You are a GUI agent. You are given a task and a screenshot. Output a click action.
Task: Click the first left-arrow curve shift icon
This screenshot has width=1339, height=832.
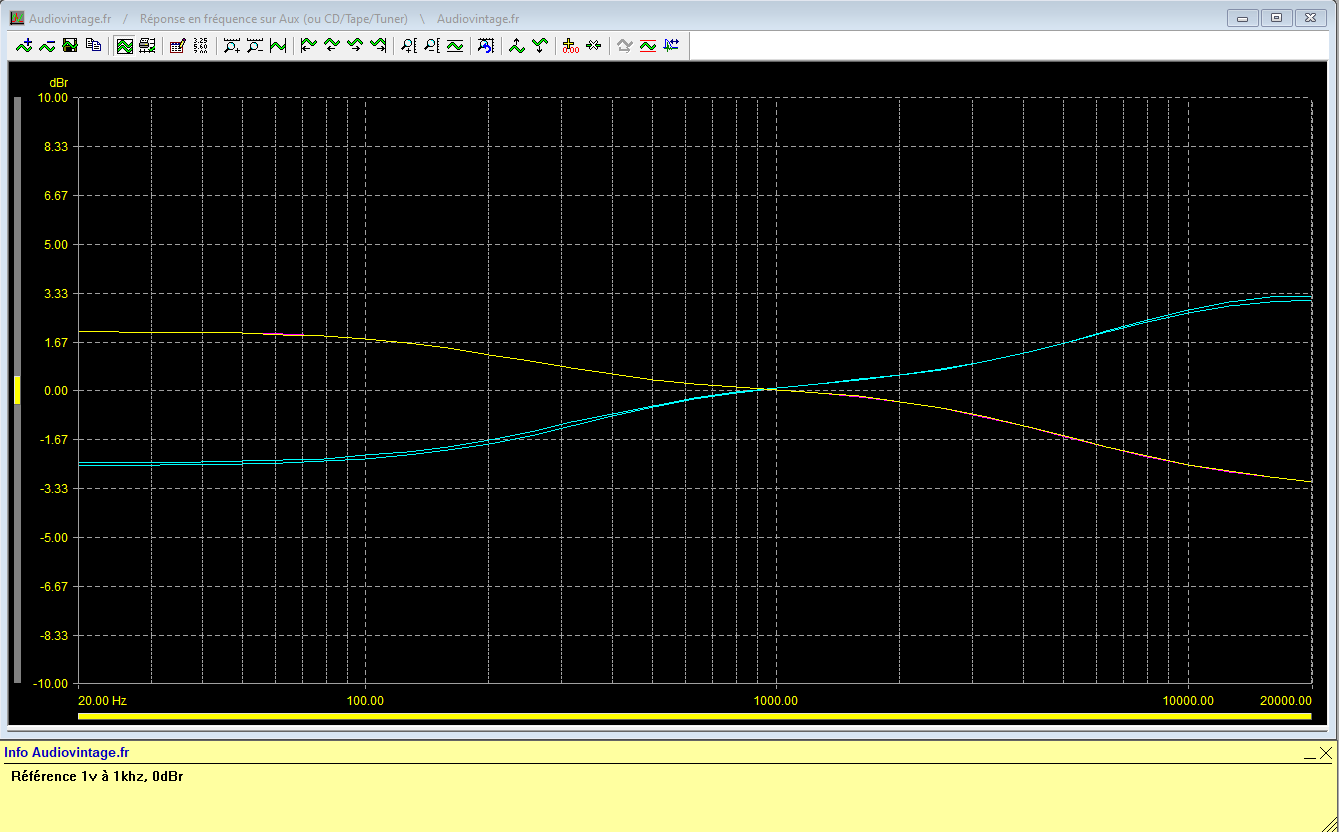click(x=309, y=45)
